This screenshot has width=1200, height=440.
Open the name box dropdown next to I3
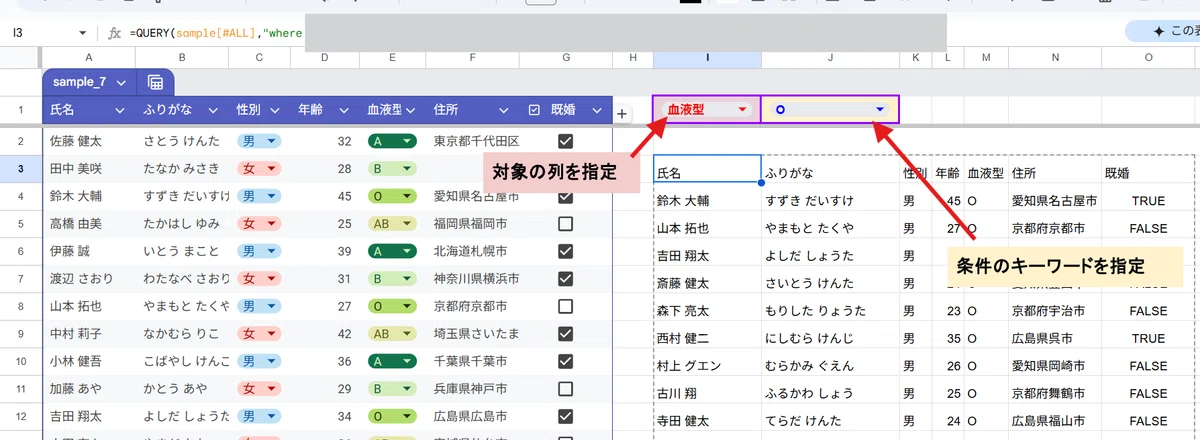pyautogui.click(x=81, y=33)
